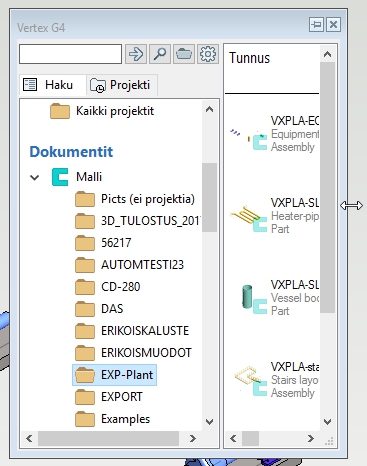Viewport: 367px width, 466px height.
Task: Click the Tunnus column header
Action: tap(249, 58)
